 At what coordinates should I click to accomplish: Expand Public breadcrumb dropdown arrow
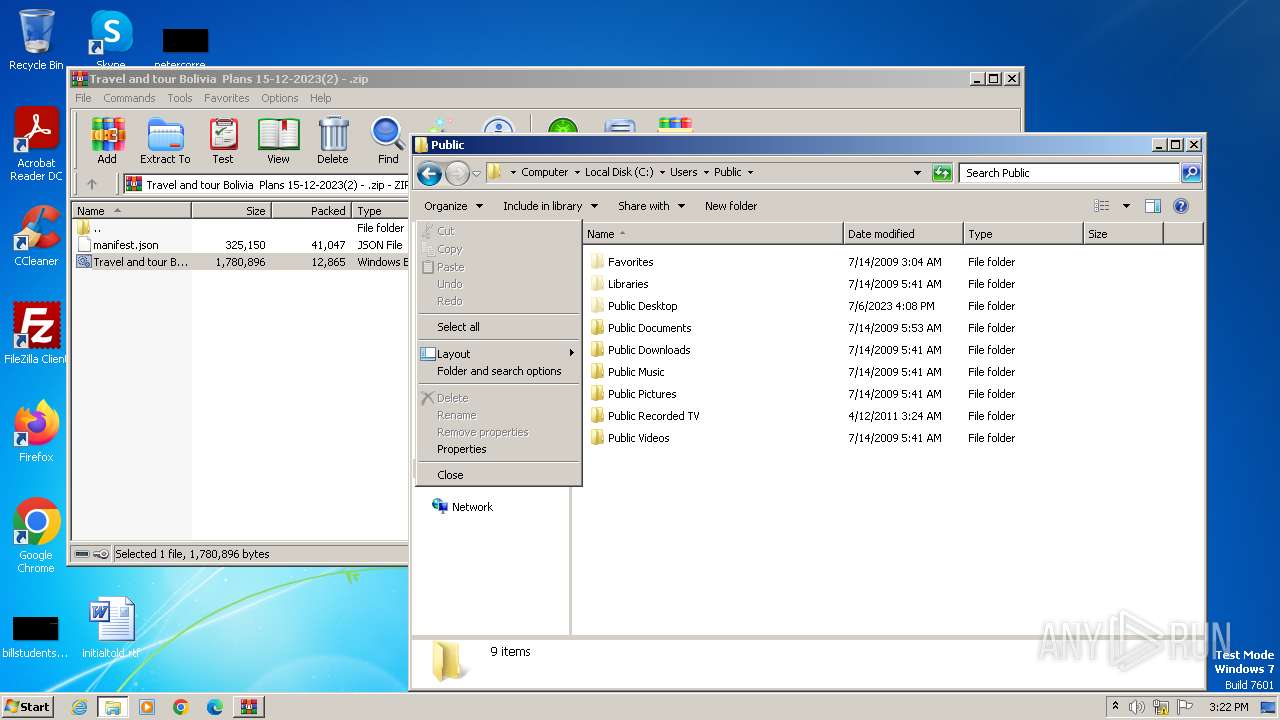750,172
